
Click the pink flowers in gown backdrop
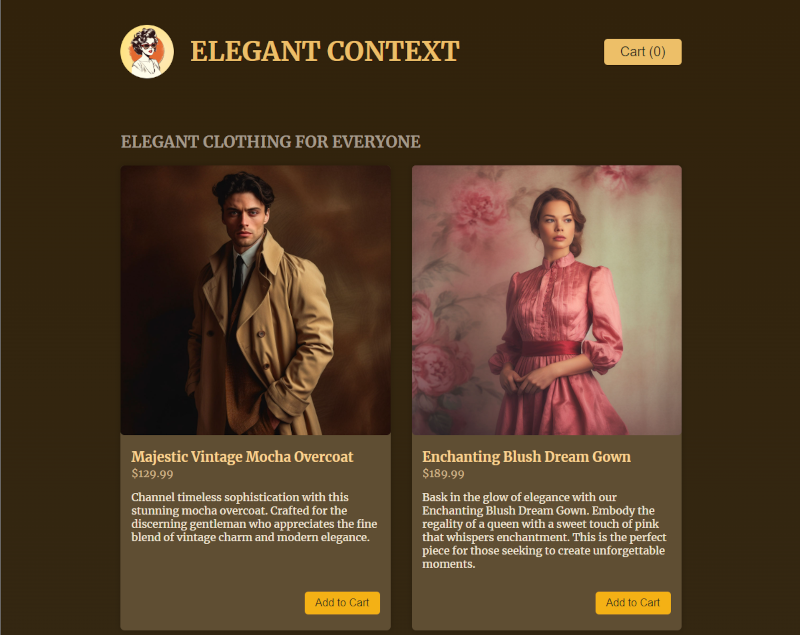point(474,205)
